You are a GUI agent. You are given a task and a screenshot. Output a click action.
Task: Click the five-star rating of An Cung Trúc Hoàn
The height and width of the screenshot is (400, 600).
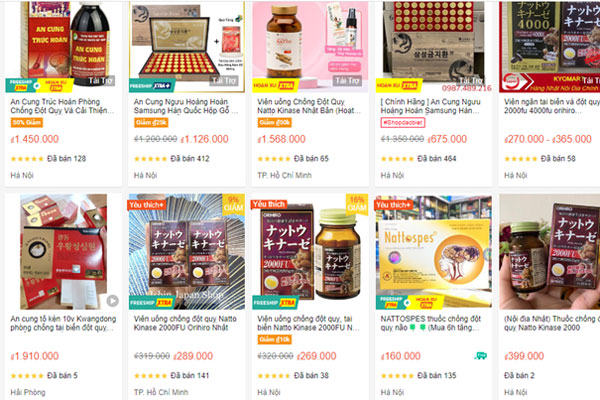coord(27,159)
